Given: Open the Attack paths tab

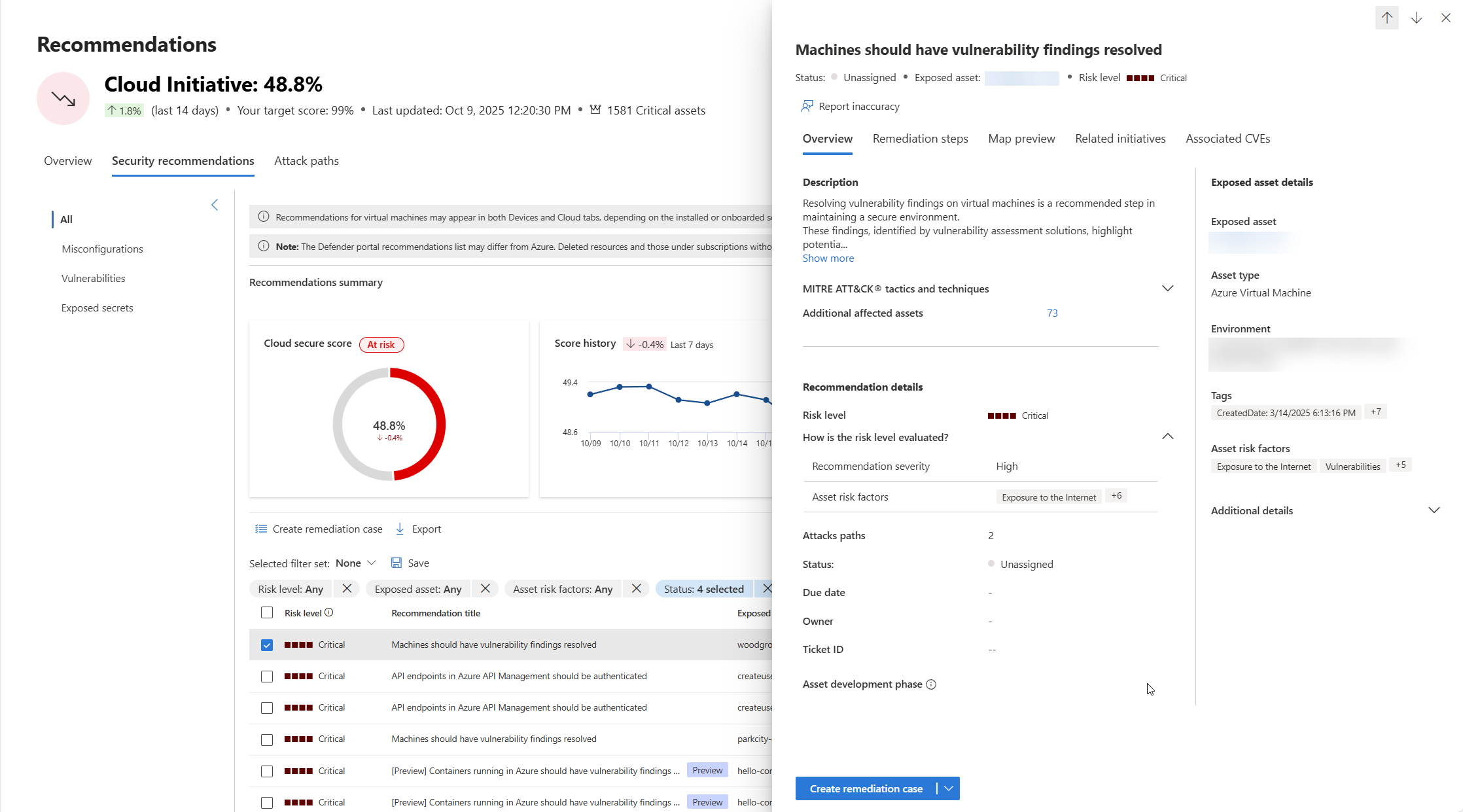Looking at the screenshot, I should coord(306,161).
